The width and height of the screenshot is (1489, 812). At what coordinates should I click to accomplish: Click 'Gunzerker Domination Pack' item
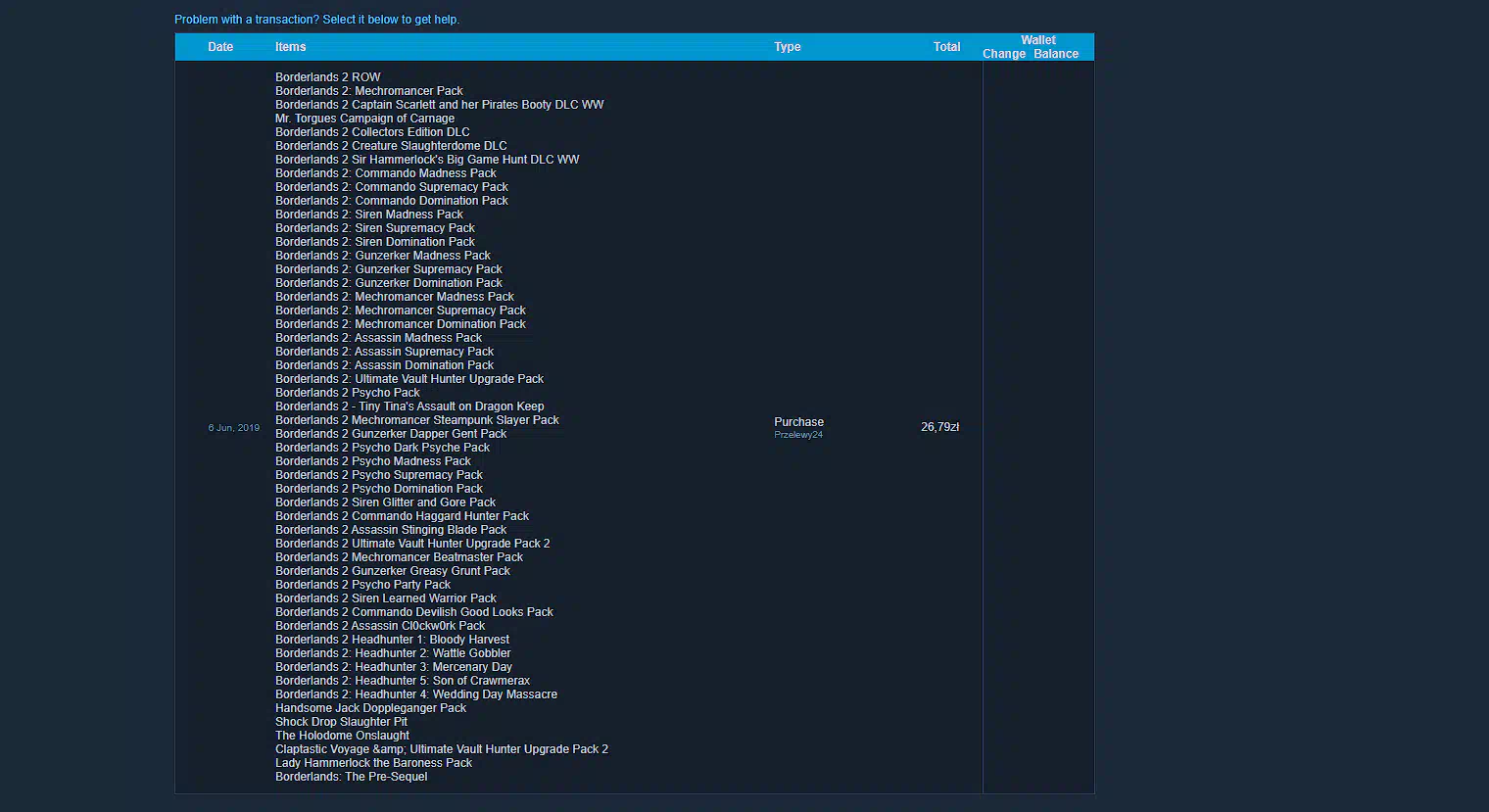point(389,283)
